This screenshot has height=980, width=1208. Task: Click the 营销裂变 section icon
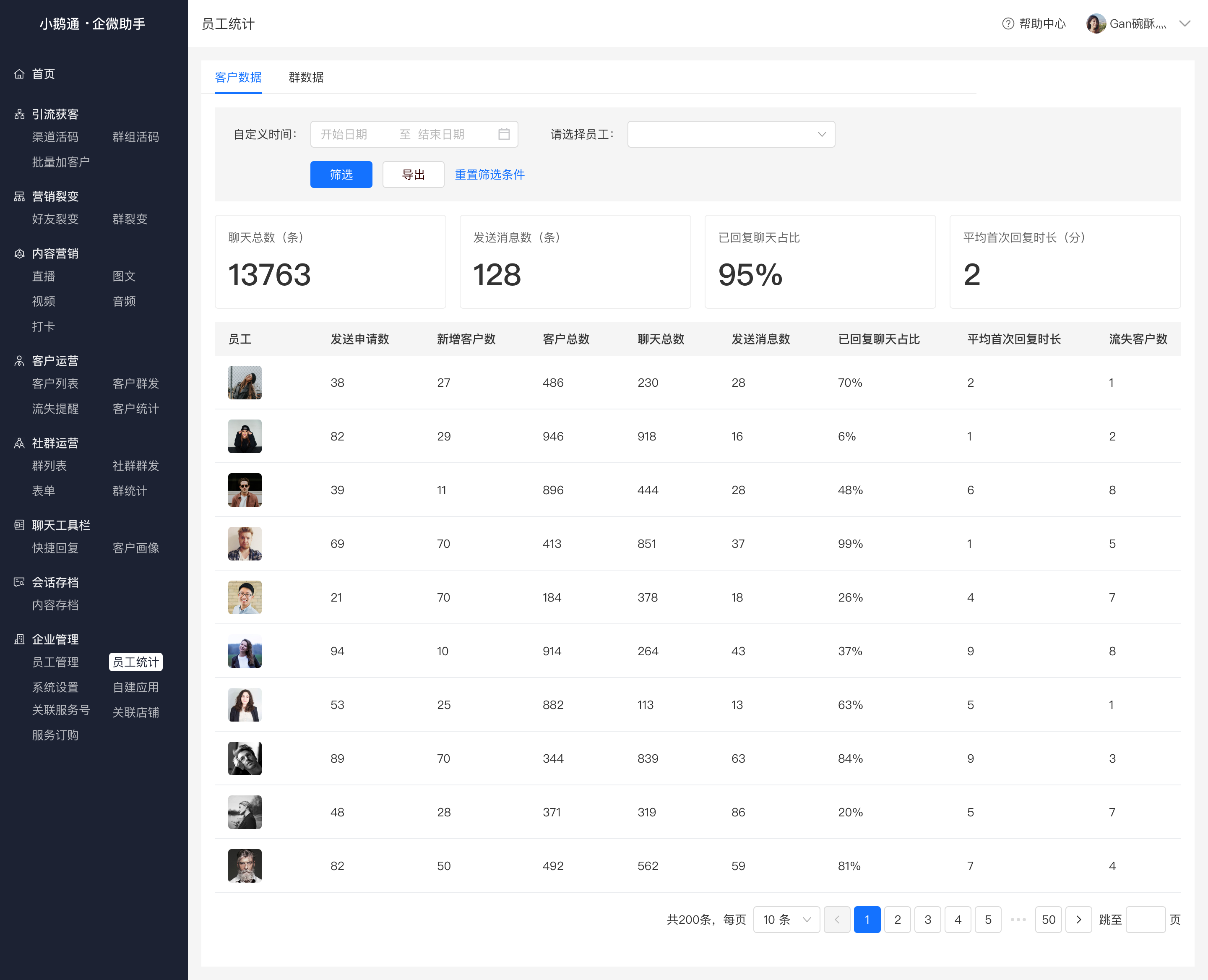pos(19,196)
